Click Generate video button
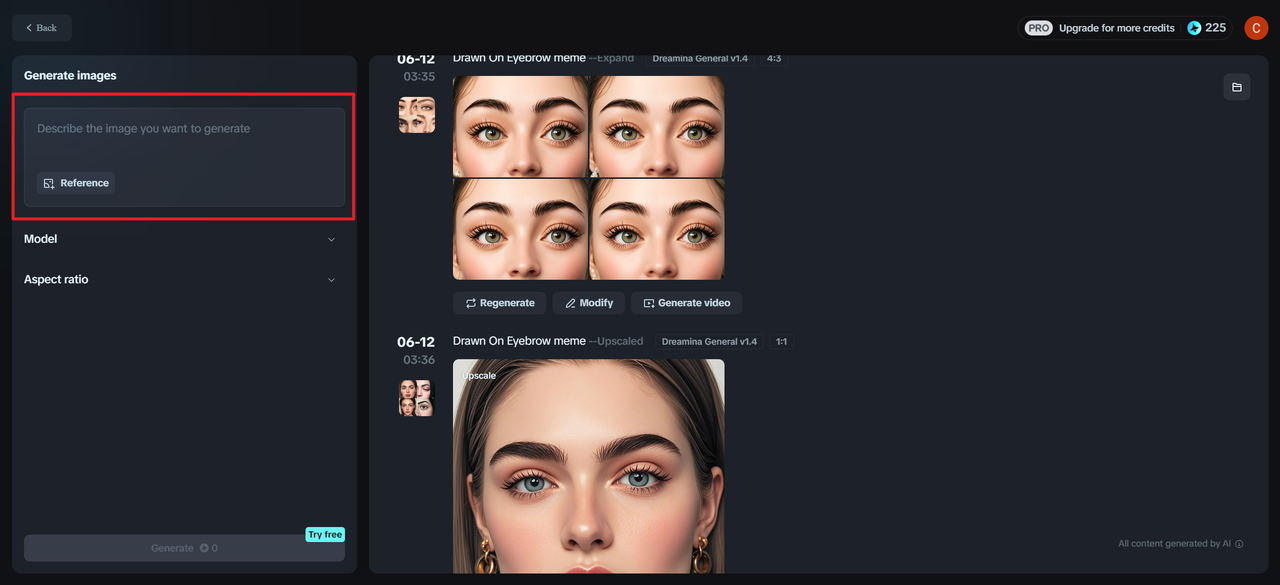The height and width of the screenshot is (585, 1280). pos(686,303)
